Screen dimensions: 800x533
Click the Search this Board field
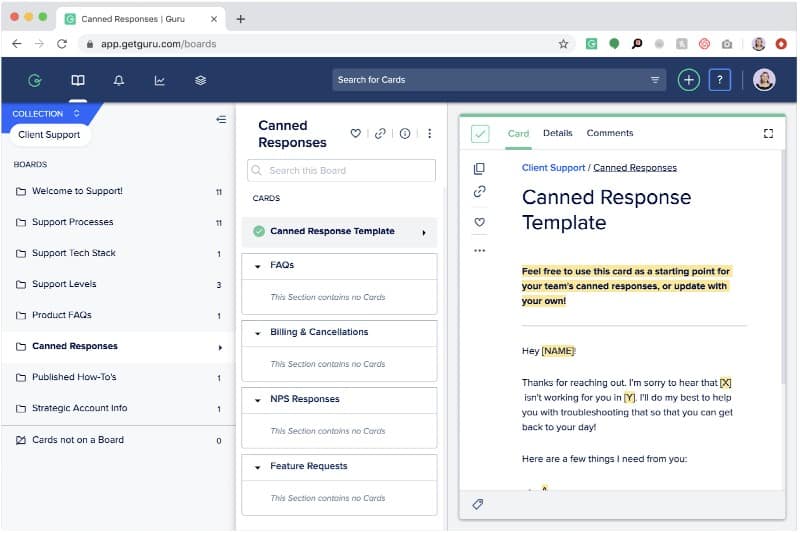[341, 170]
